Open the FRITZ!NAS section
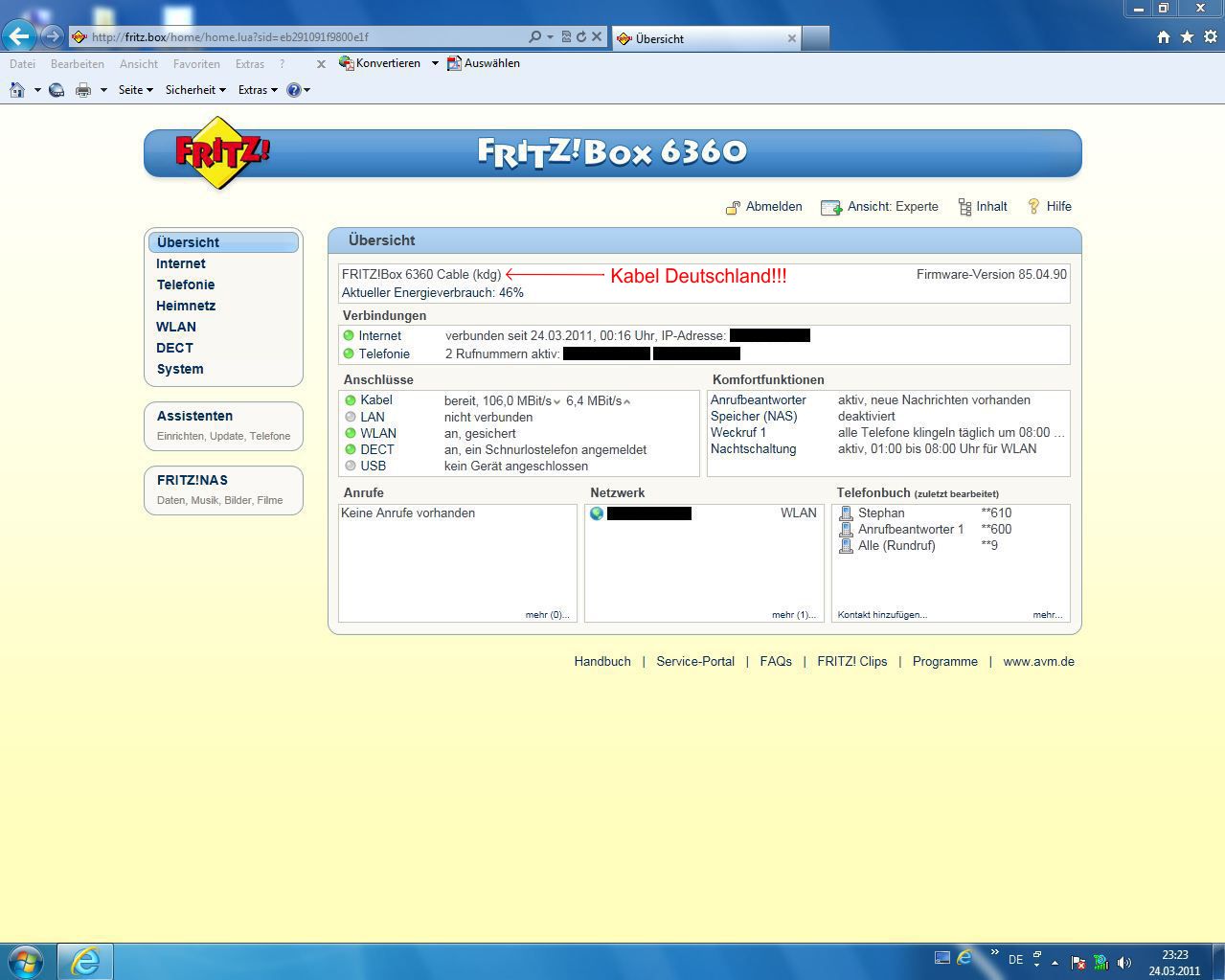The height and width of the screenshot is (980, 1225). [x=223, y=490]
